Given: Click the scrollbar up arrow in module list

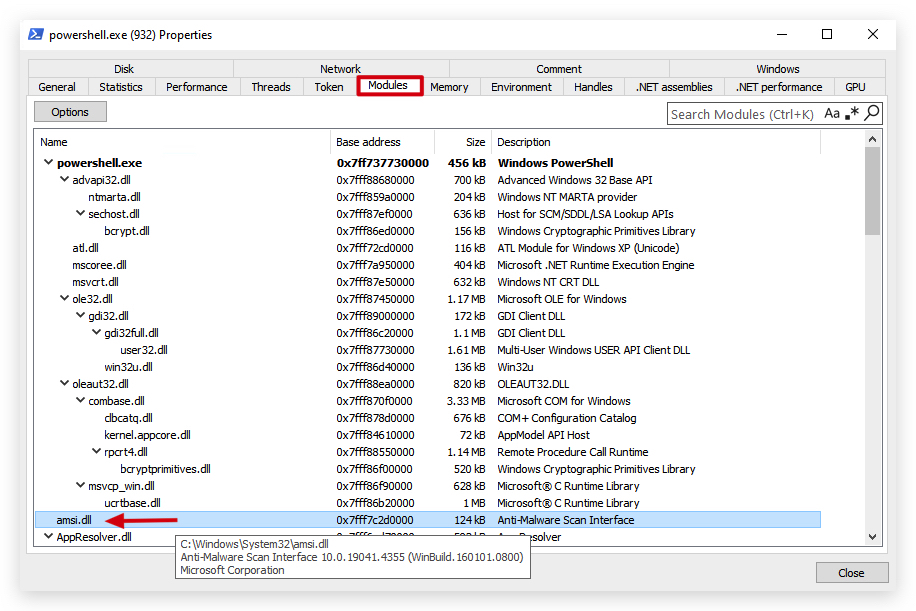Looking at the screenshot, I should coord(872,139).
